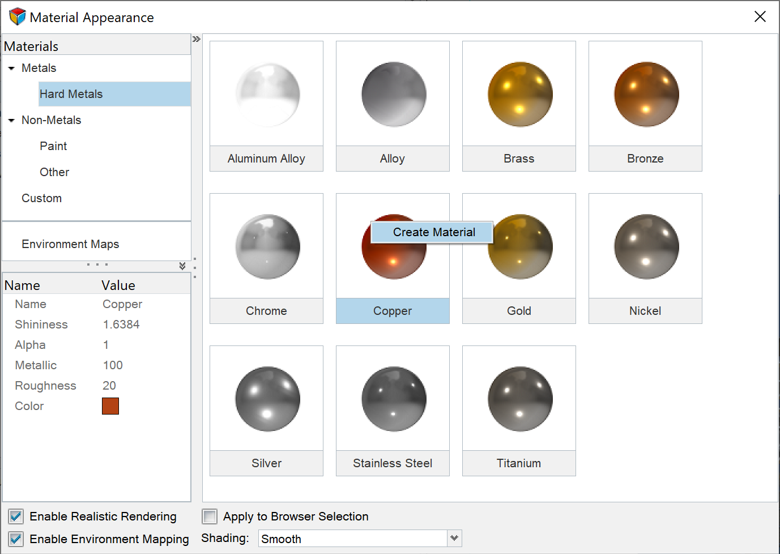The width and height of the screenshot is (780, 554).
Task: Collapse the Materials panel with double-chevron icon
Action: (x=196, y=39)
